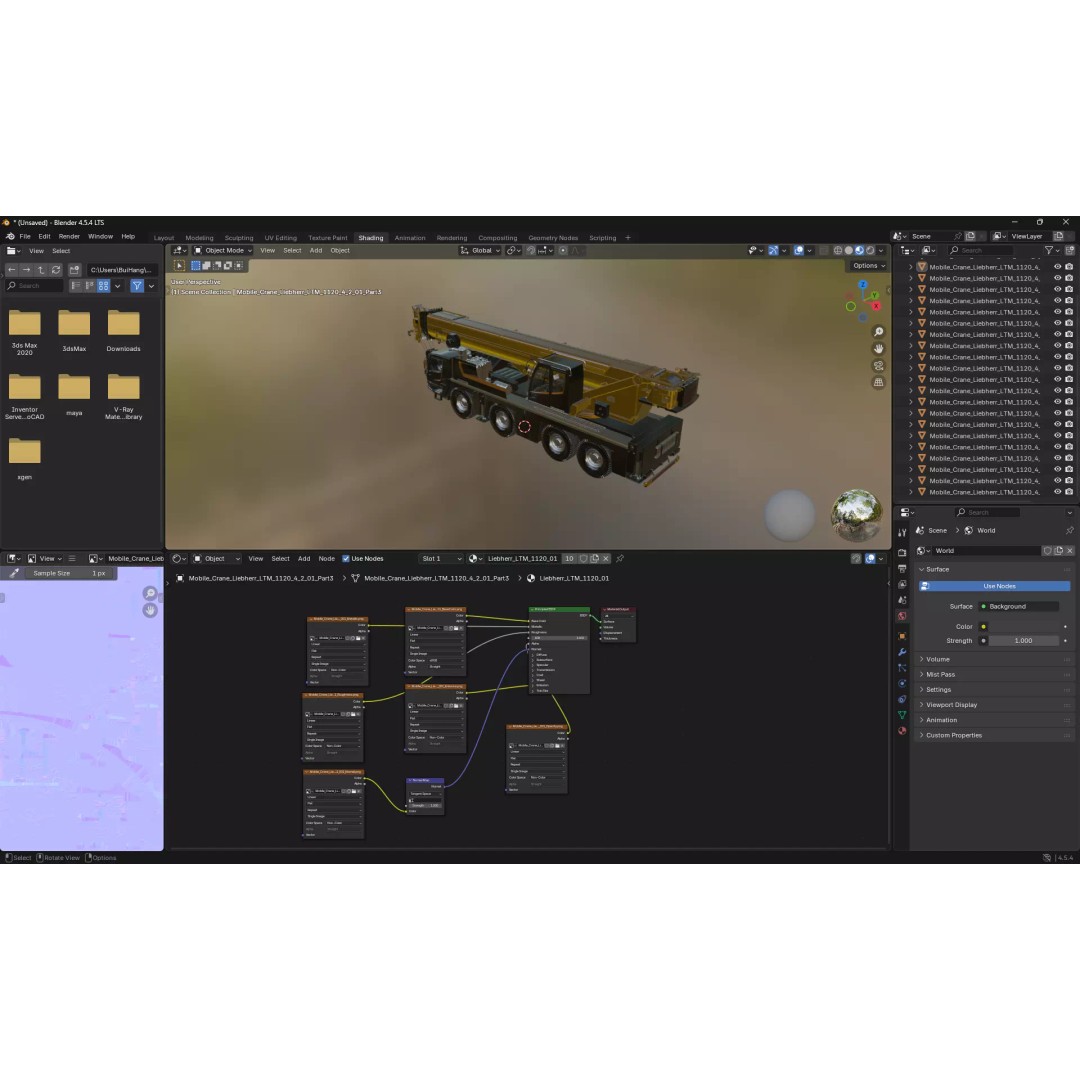
Task: Open the View Layer properties tab
Action: pos(902,584)
